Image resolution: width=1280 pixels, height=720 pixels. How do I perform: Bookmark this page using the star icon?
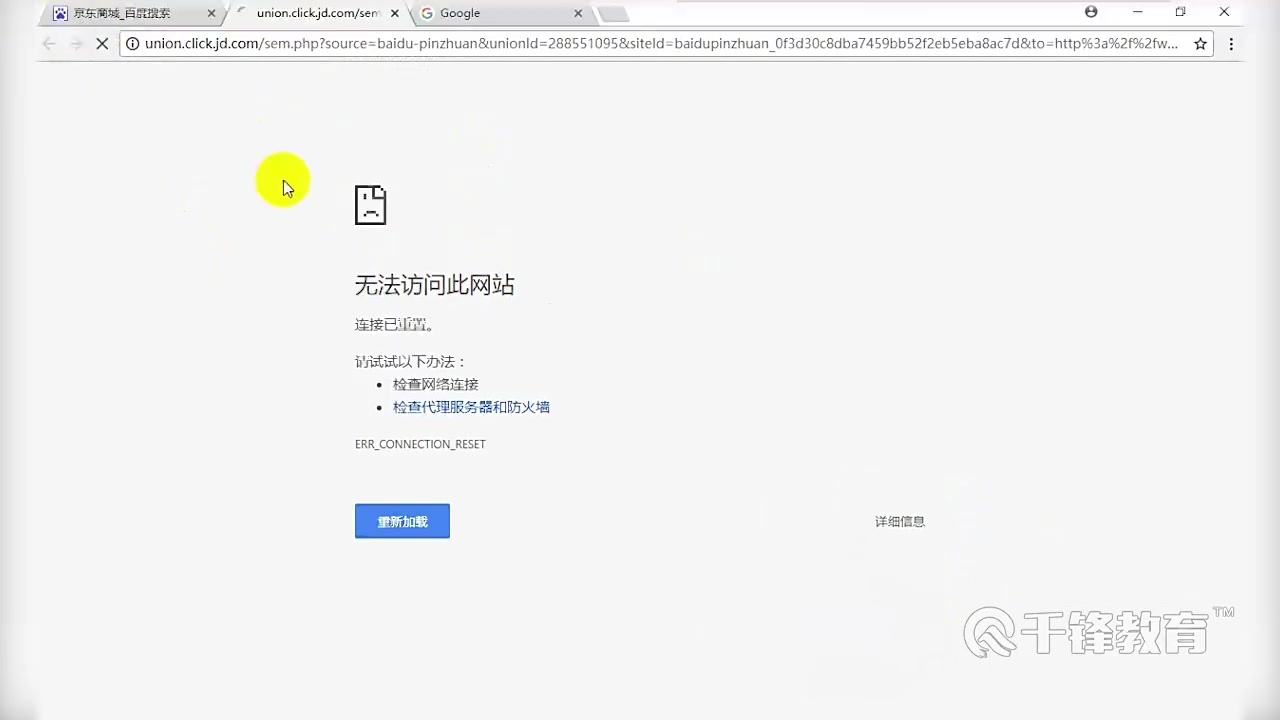tap(1200, 44)
